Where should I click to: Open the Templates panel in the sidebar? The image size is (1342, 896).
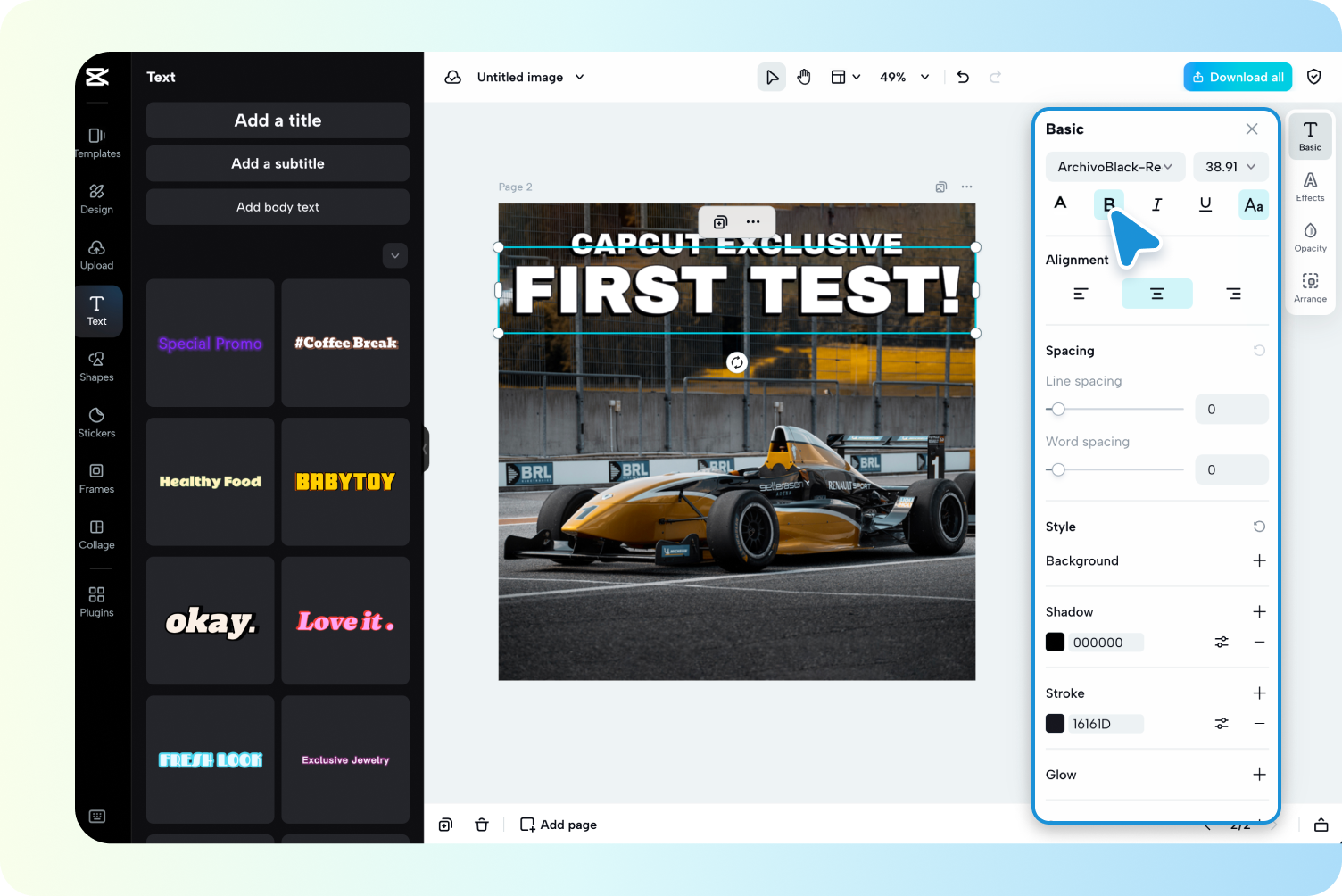96,143
